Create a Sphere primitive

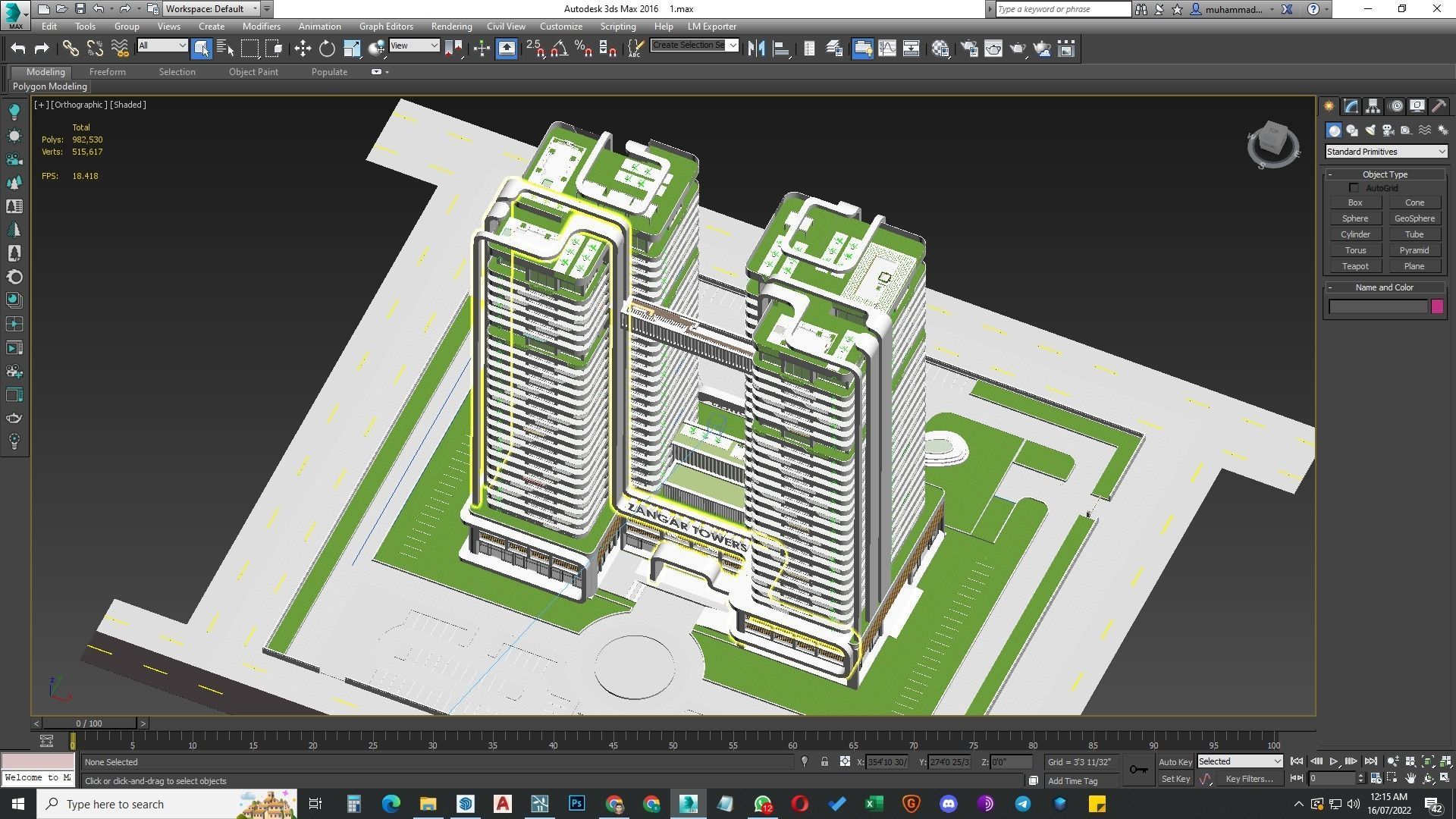pos(1355,218)
